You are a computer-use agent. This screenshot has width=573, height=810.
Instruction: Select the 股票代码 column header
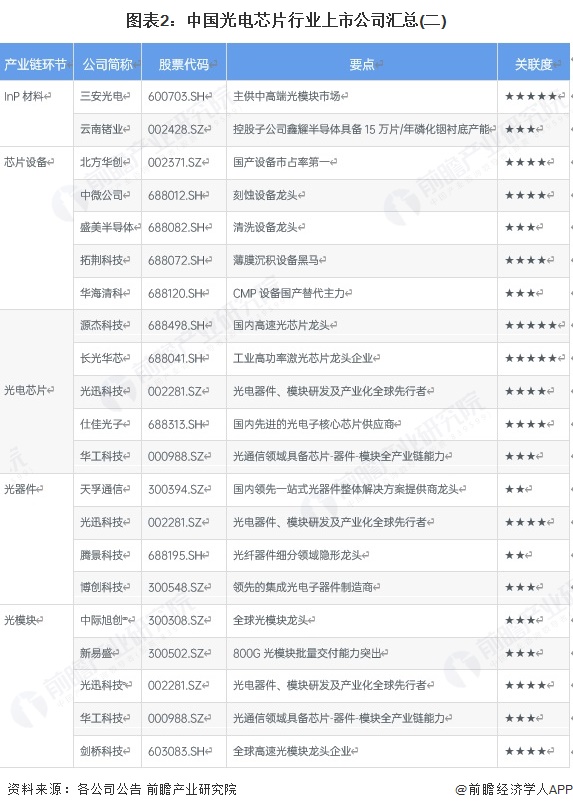(x=184, y=63)
